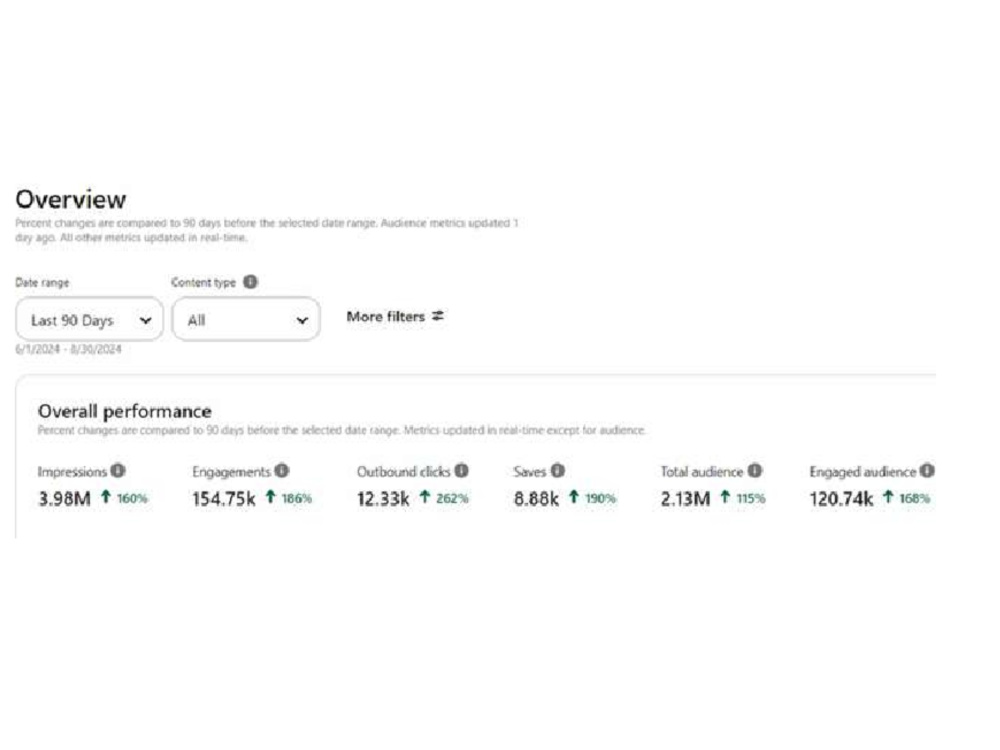
Task: Click the 12.33k outbound clicks value
Action: coord(383,498)
